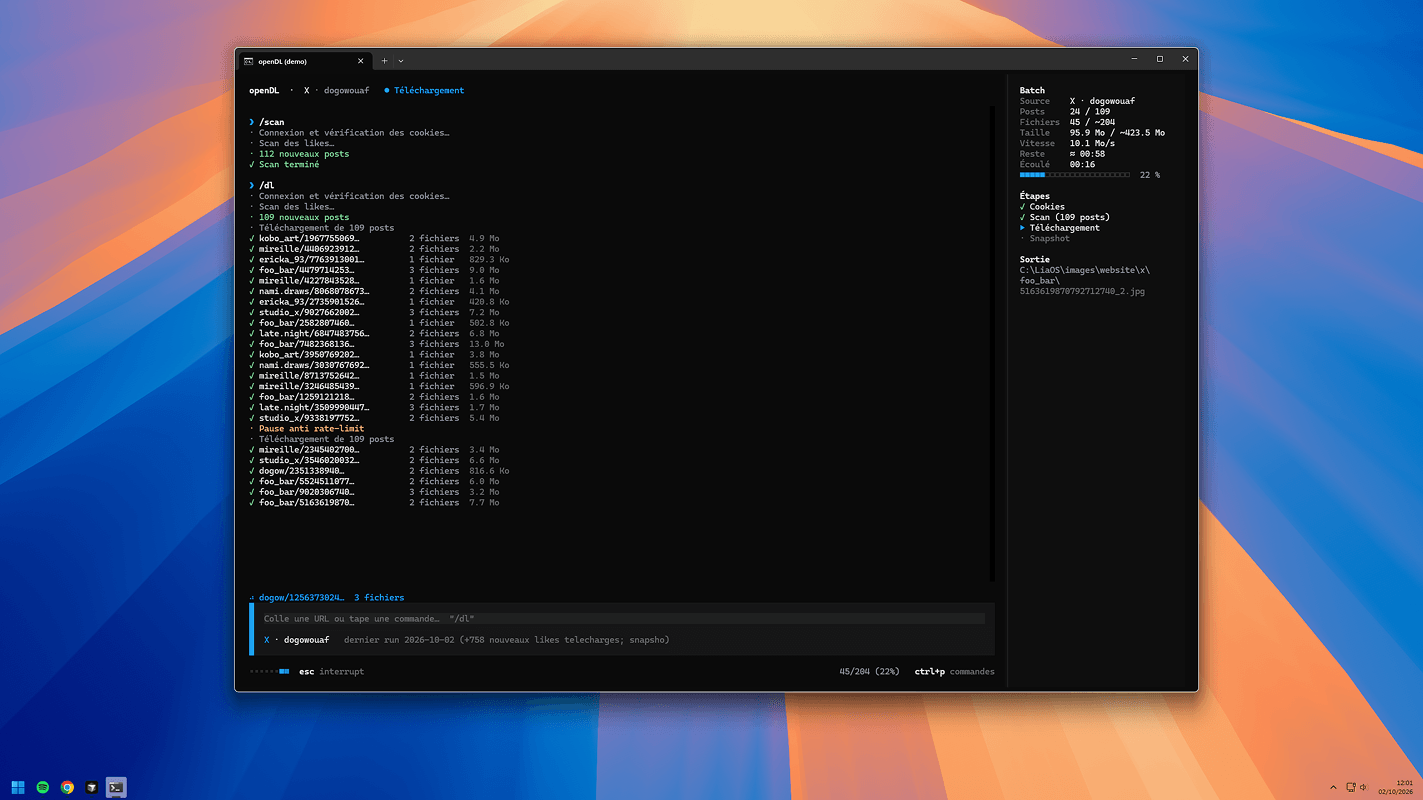Click the esc interrupt hint

pos(331,672)
